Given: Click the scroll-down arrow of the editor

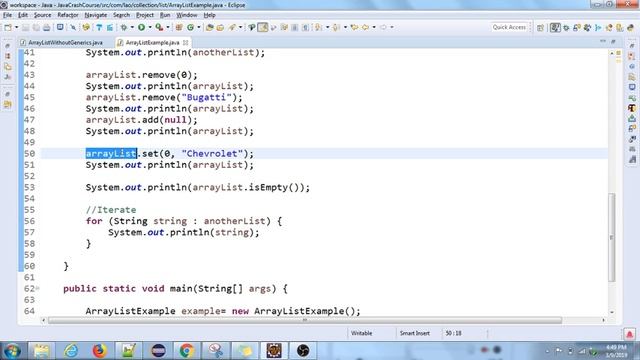Looking at the screenshot, I should pos(611,312).
